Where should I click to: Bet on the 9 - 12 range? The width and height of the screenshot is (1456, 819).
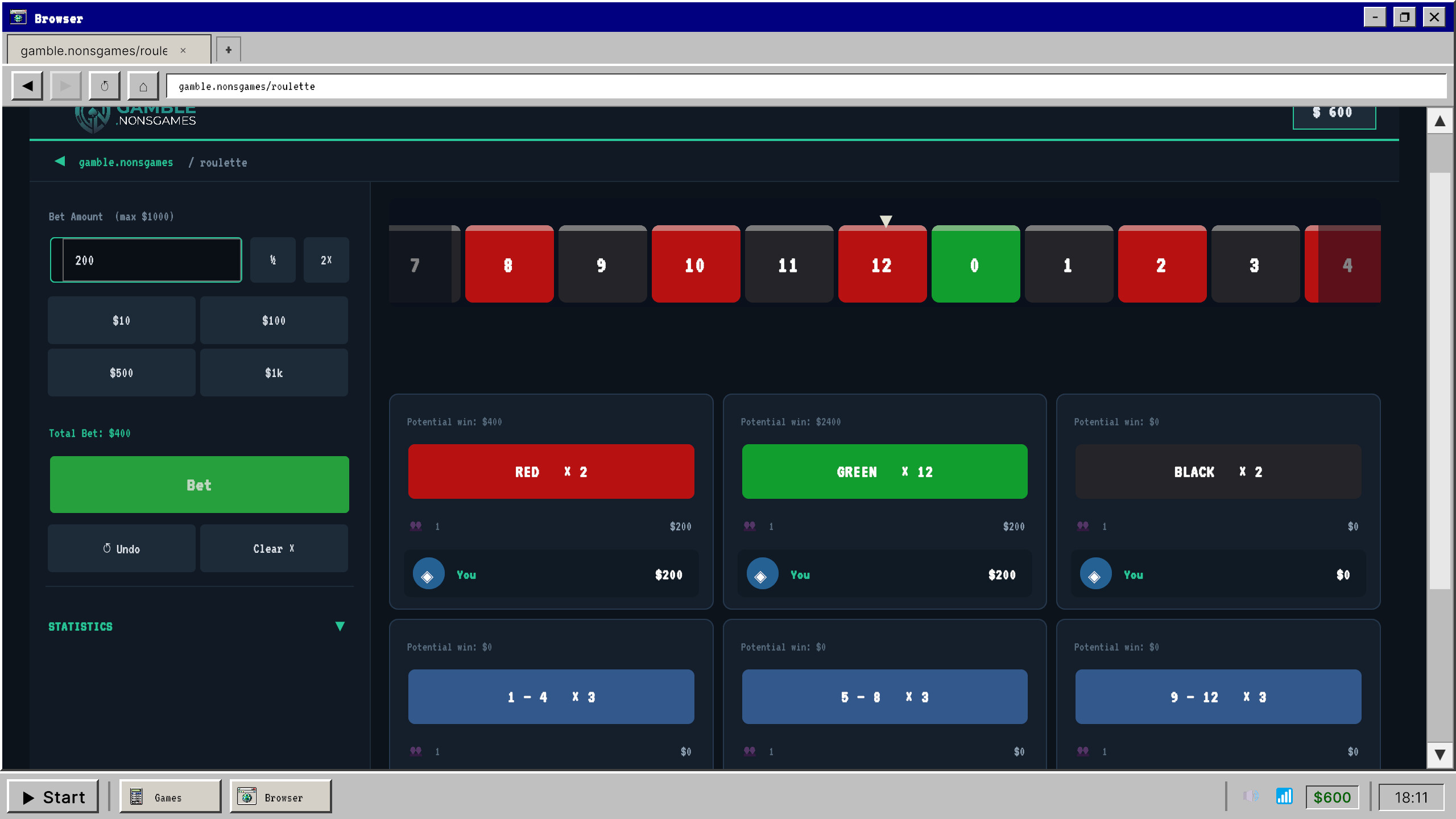[x=1218, y=697]
